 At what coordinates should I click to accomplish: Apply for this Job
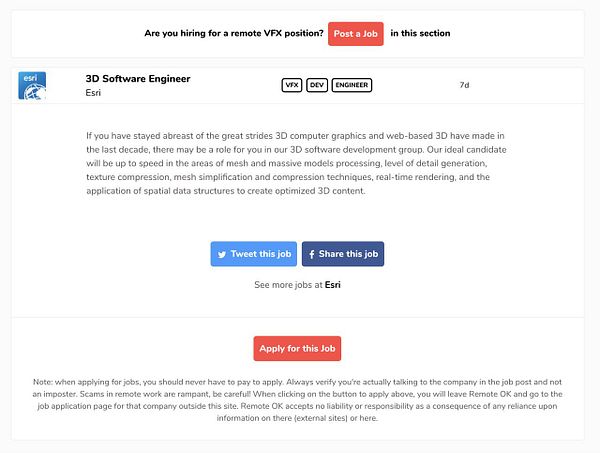click(x=299, y=349)
